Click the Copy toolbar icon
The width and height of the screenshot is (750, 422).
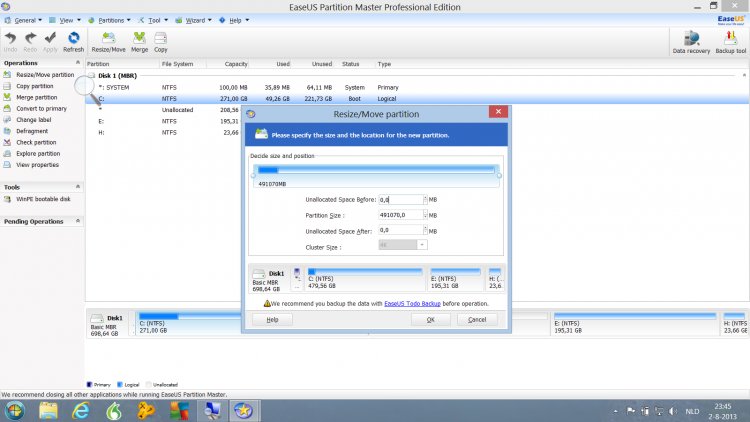coord(161,42)
